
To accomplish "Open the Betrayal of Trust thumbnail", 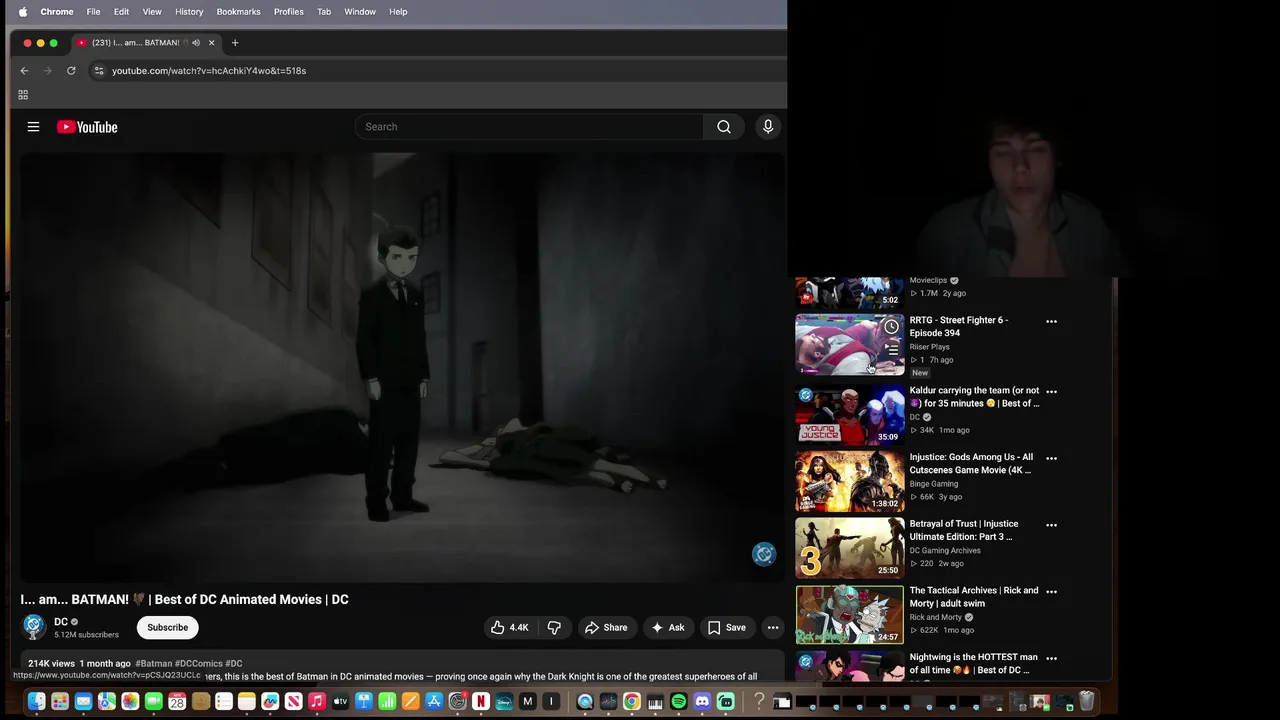I will (x=849, y=548).
